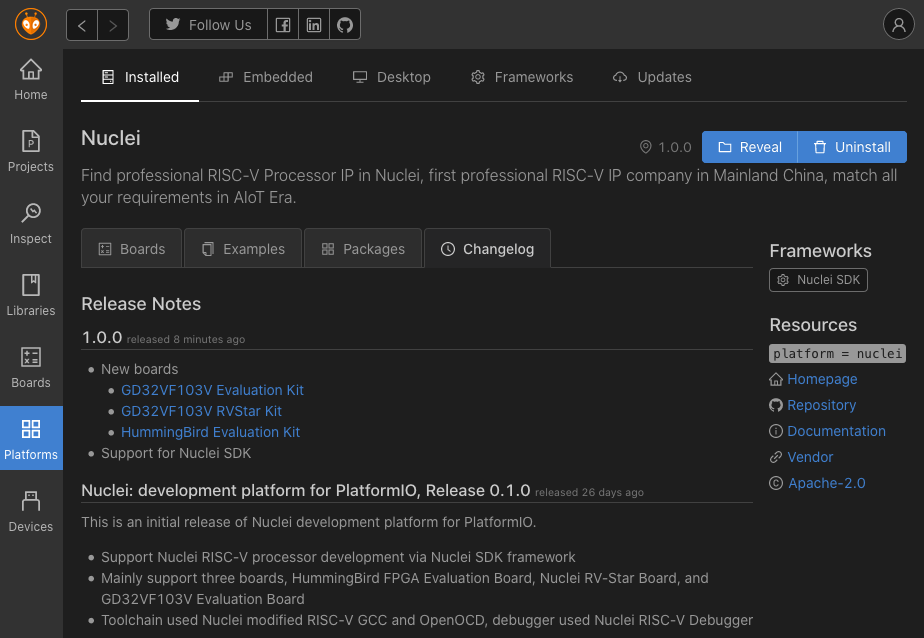Click the Nuclei platform title
This screenshot has height=638, width=924.
pyautogui.click(x=111, y=138)
